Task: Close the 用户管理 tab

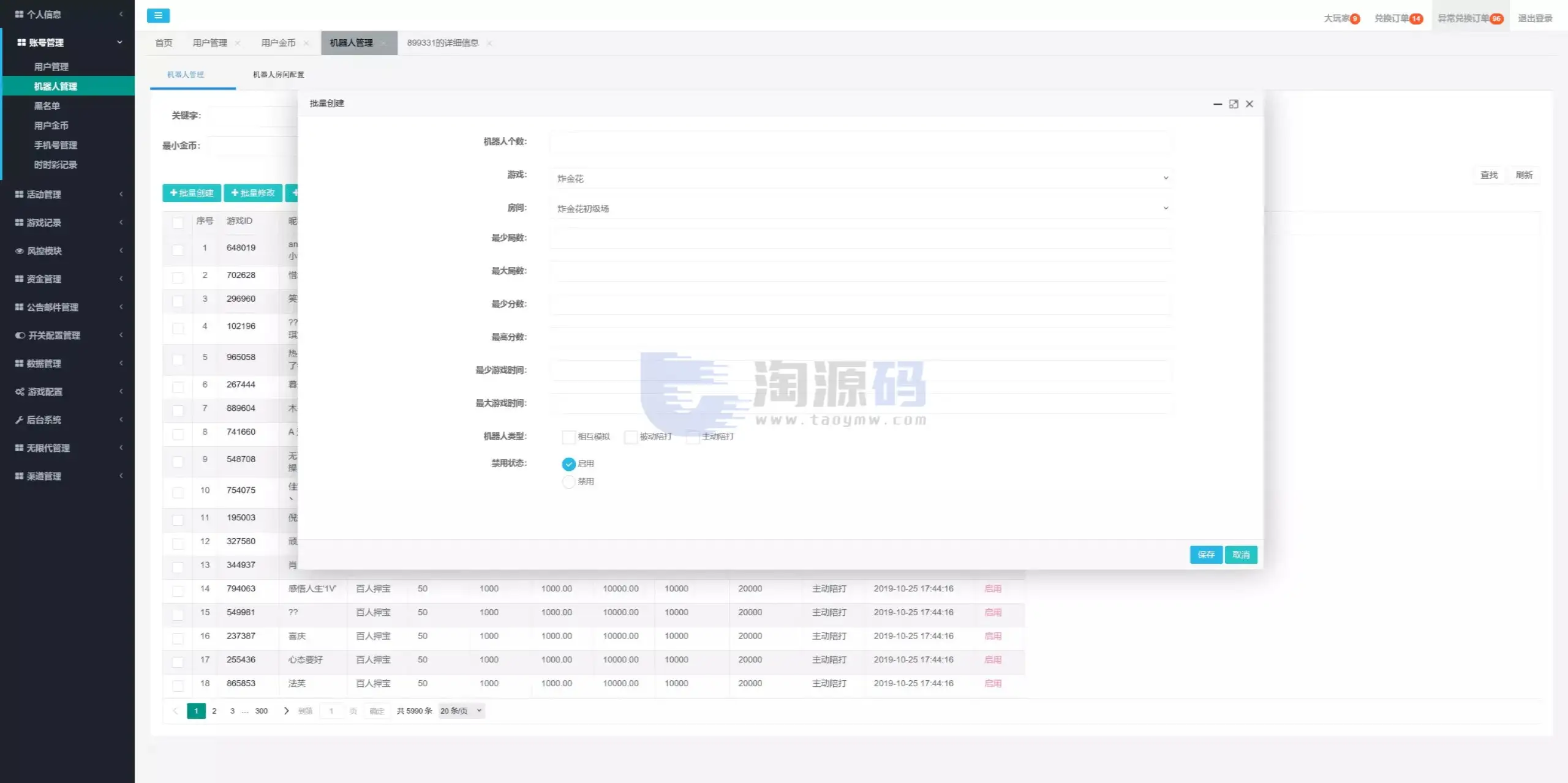Action: [238, 43]
